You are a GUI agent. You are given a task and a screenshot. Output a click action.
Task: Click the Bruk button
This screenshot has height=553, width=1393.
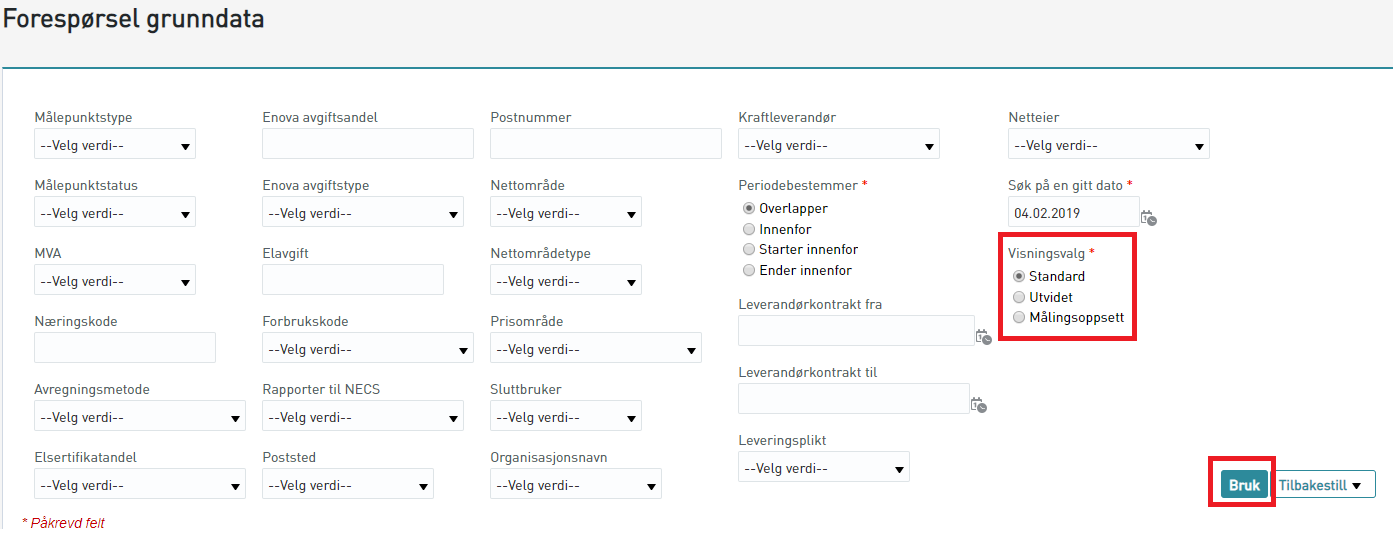point(1244,485)
